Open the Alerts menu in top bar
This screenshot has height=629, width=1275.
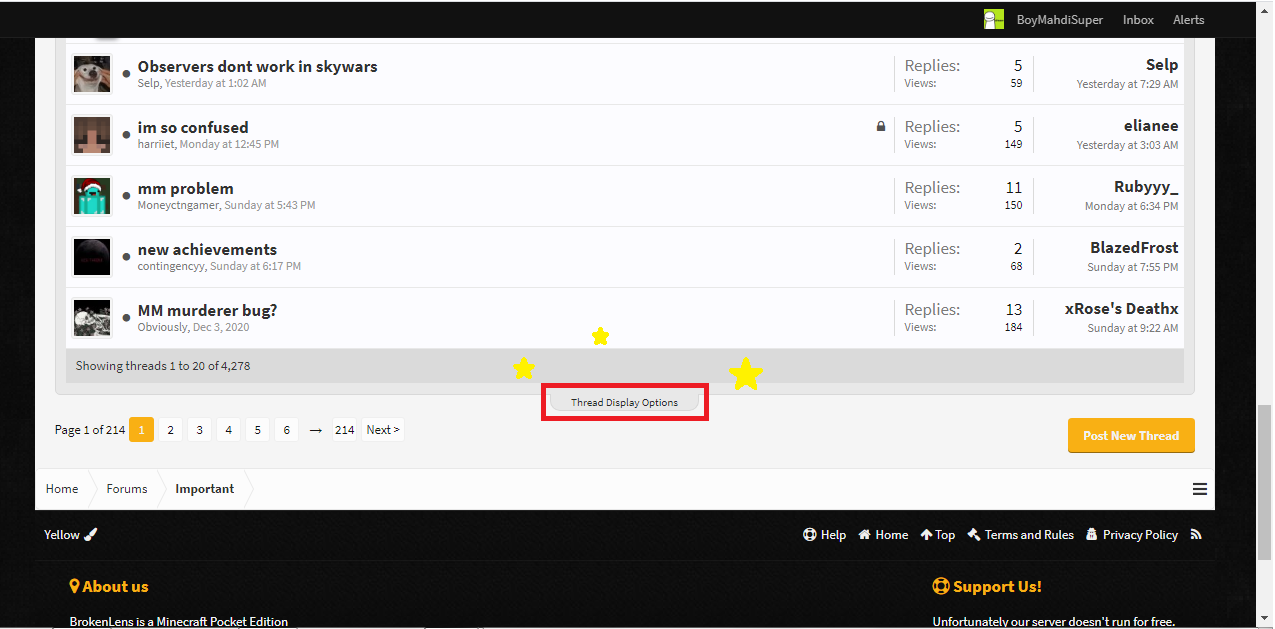[1188, 19]
